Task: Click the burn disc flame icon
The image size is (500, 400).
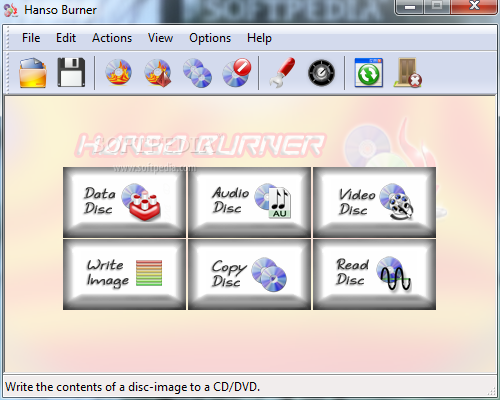Action: click(118, 72)
